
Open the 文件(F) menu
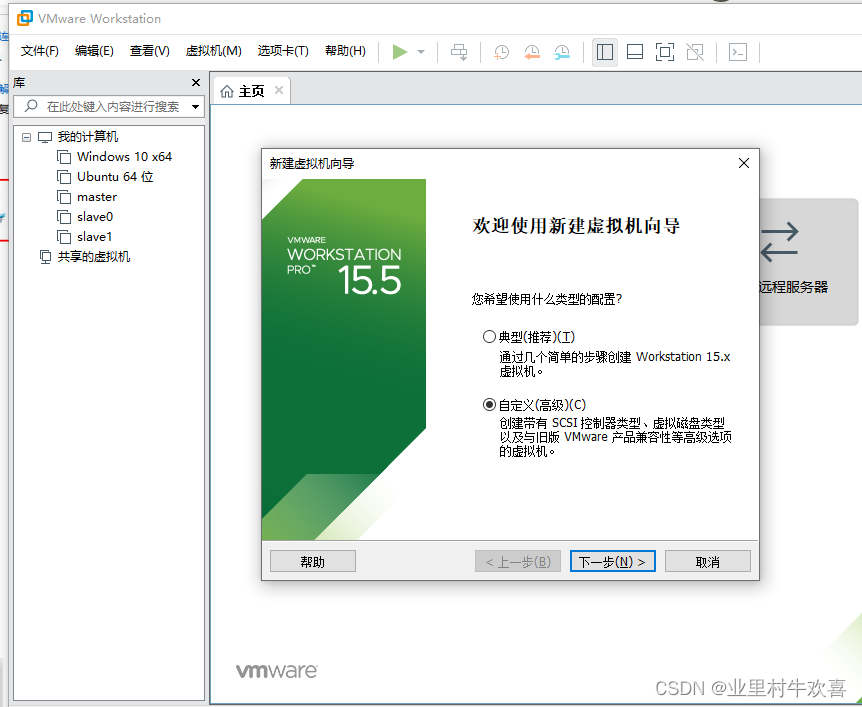[x=40, y=51]
